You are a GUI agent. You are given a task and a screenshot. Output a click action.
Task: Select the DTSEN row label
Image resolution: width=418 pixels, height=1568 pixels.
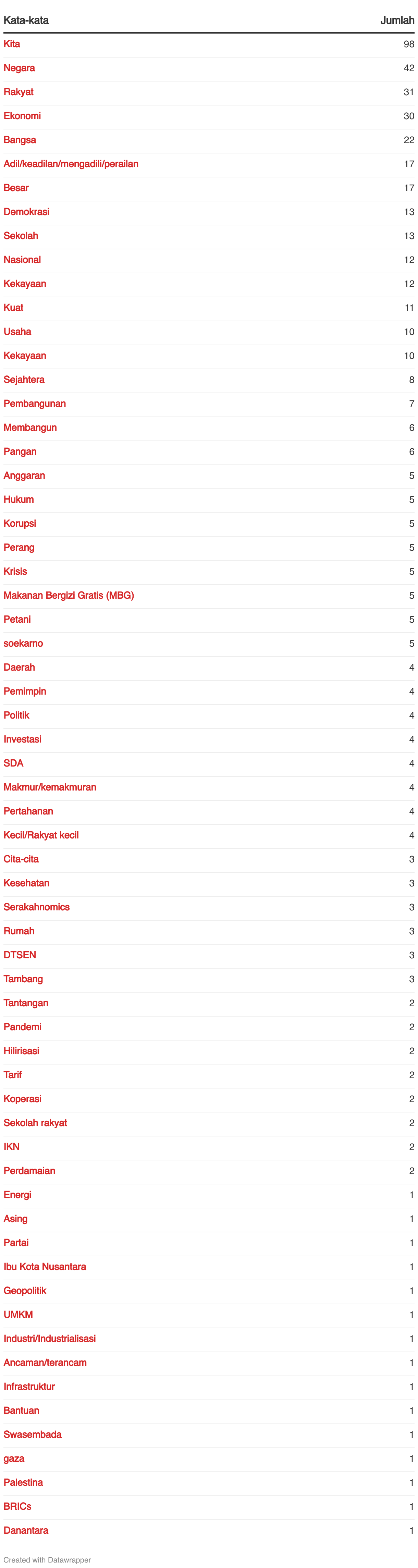(20, 955)
